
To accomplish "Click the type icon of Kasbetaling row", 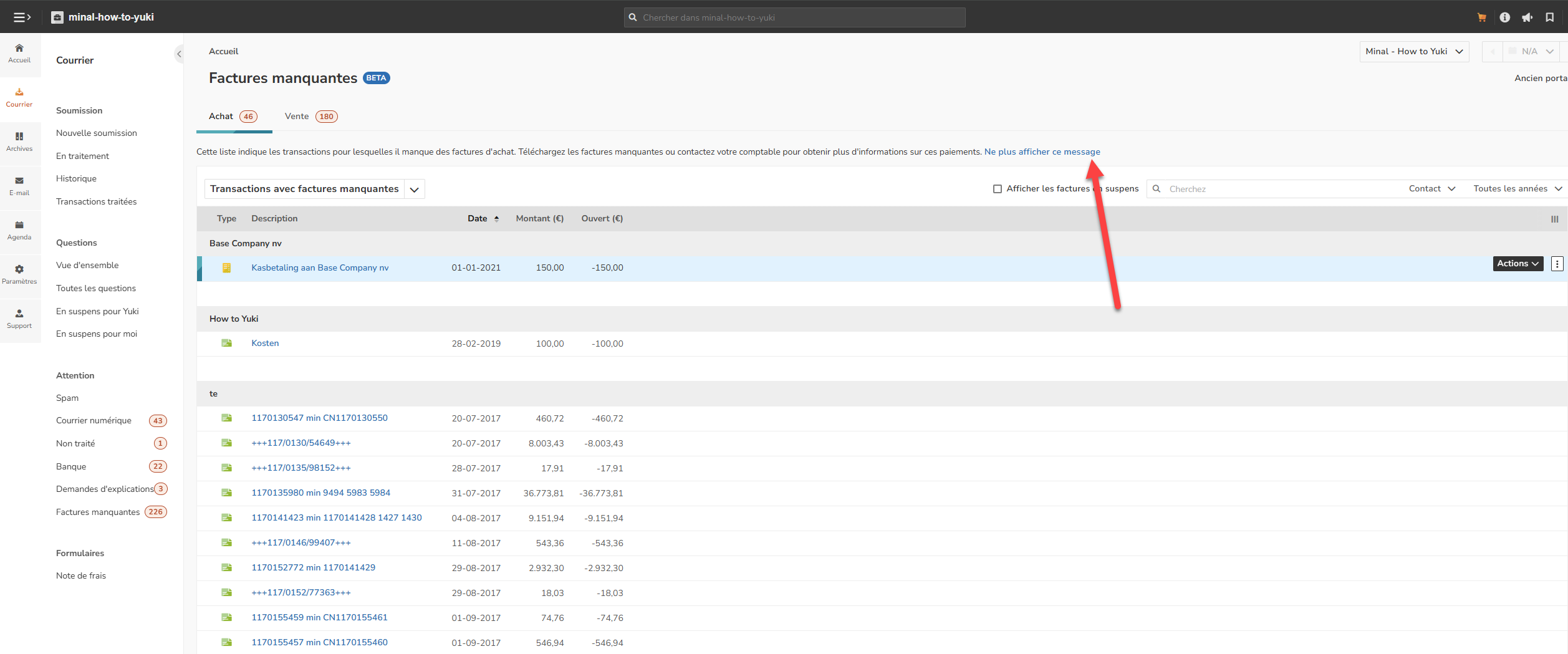I will click(227, 268).
